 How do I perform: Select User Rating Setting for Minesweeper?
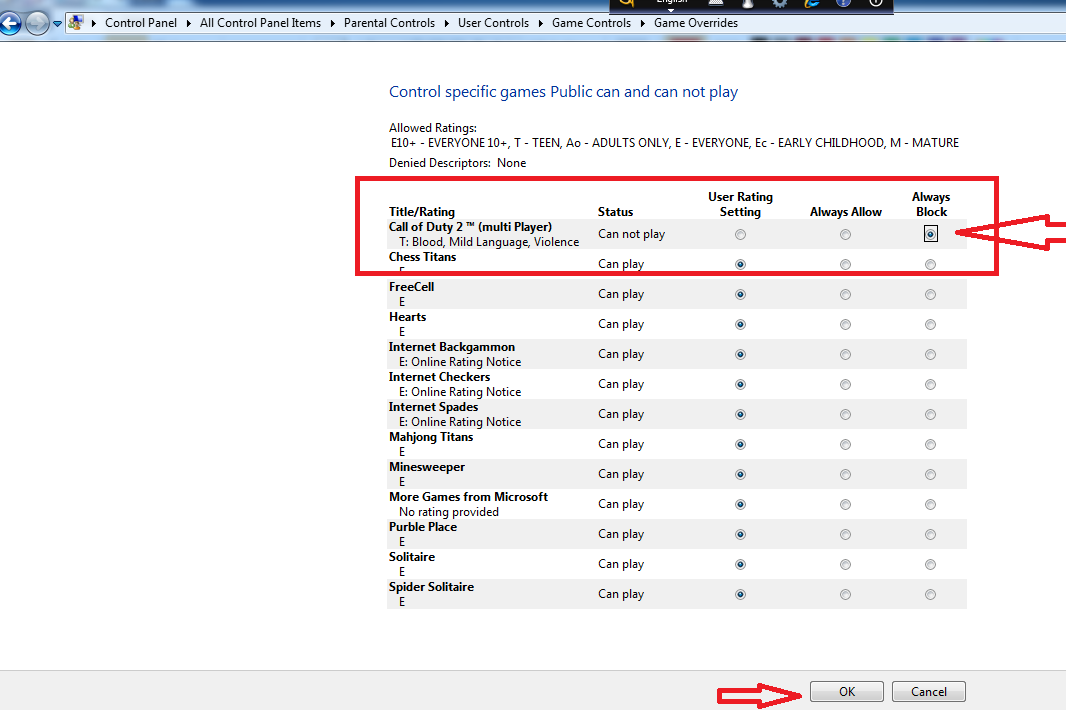[x=740, y=474]
